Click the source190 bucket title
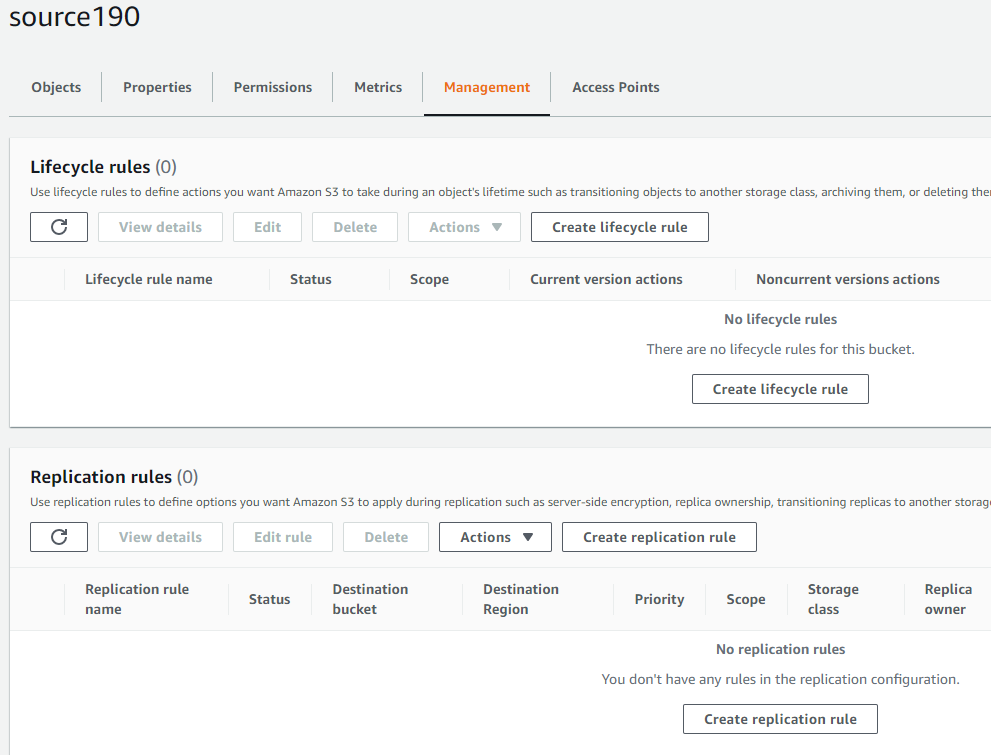This screenshot has width=991, height=755. pos(75,16)
